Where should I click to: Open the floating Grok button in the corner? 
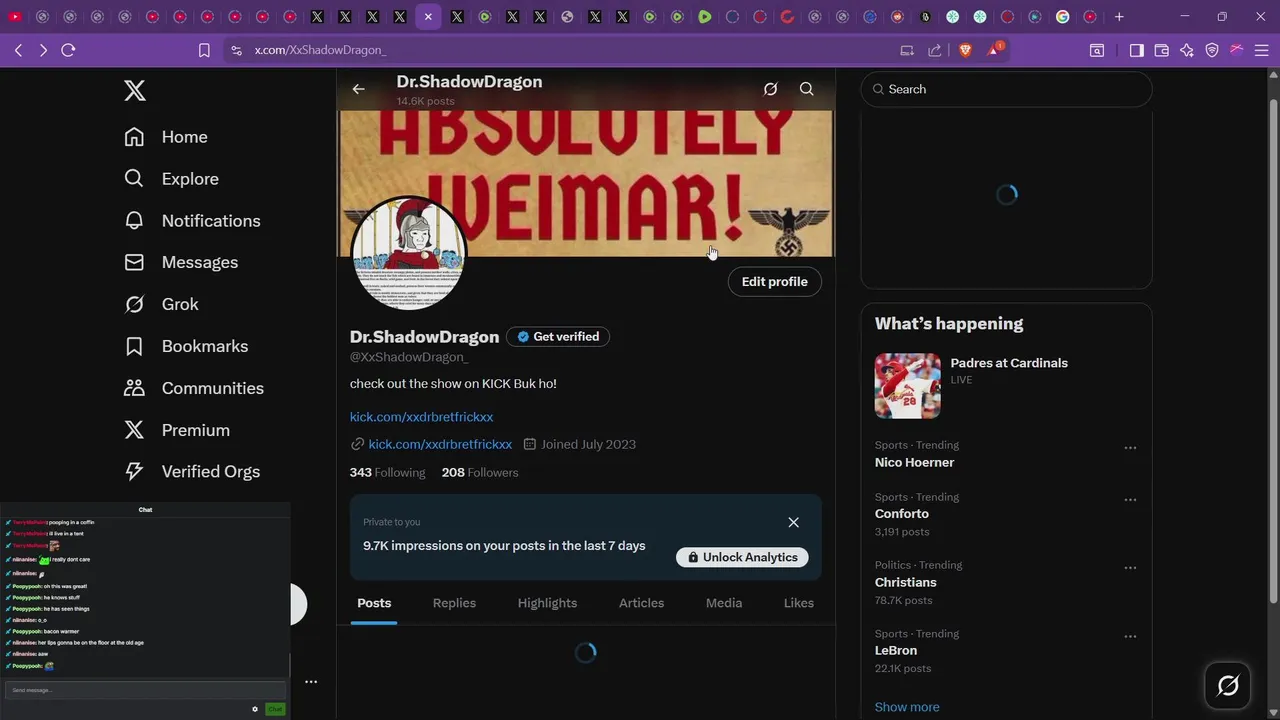[1228, 685]
